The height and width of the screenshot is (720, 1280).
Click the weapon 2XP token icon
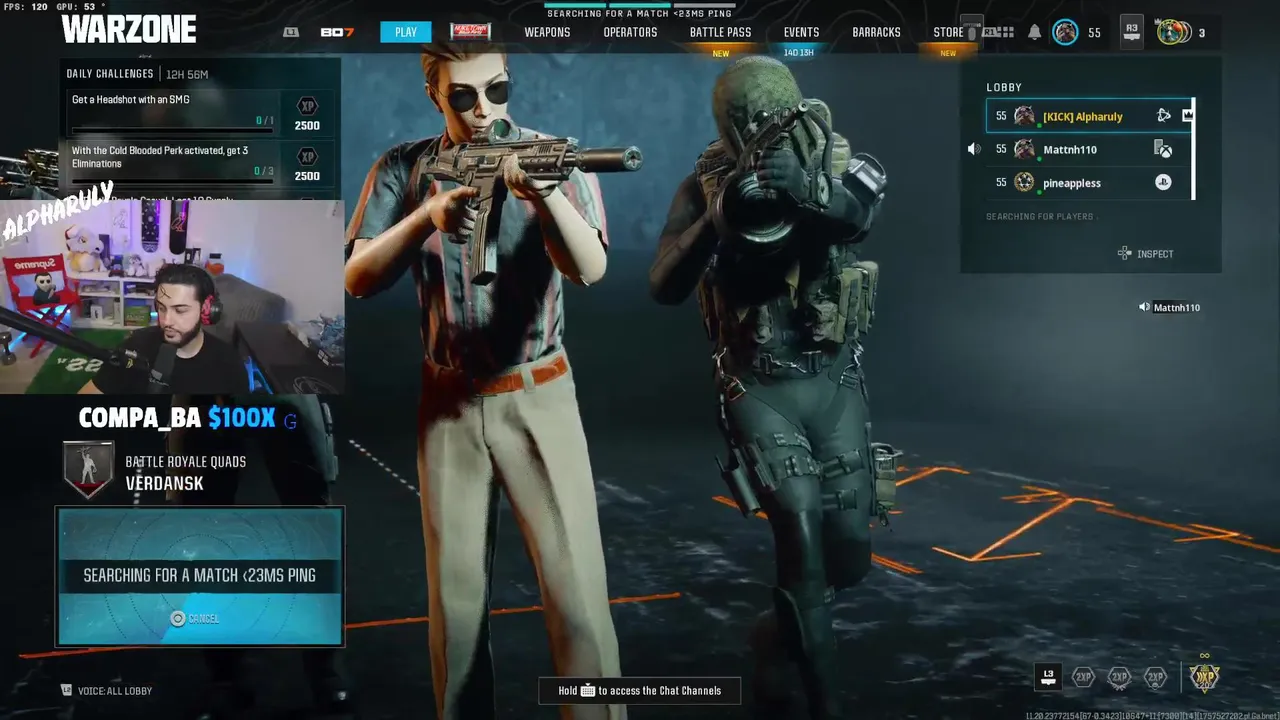point(1119,677)
